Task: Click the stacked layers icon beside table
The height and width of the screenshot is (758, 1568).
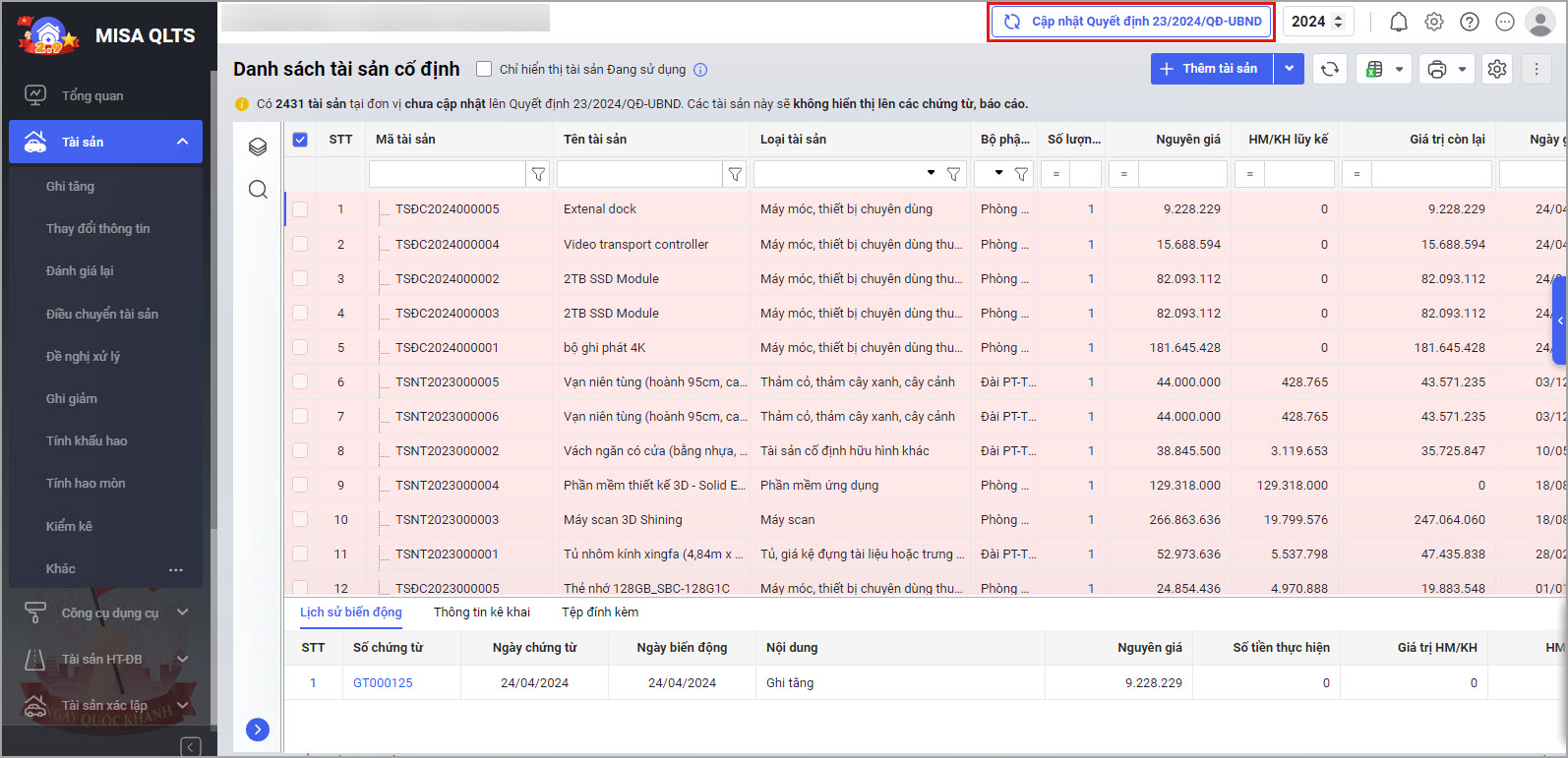Action: click(258, 146)
